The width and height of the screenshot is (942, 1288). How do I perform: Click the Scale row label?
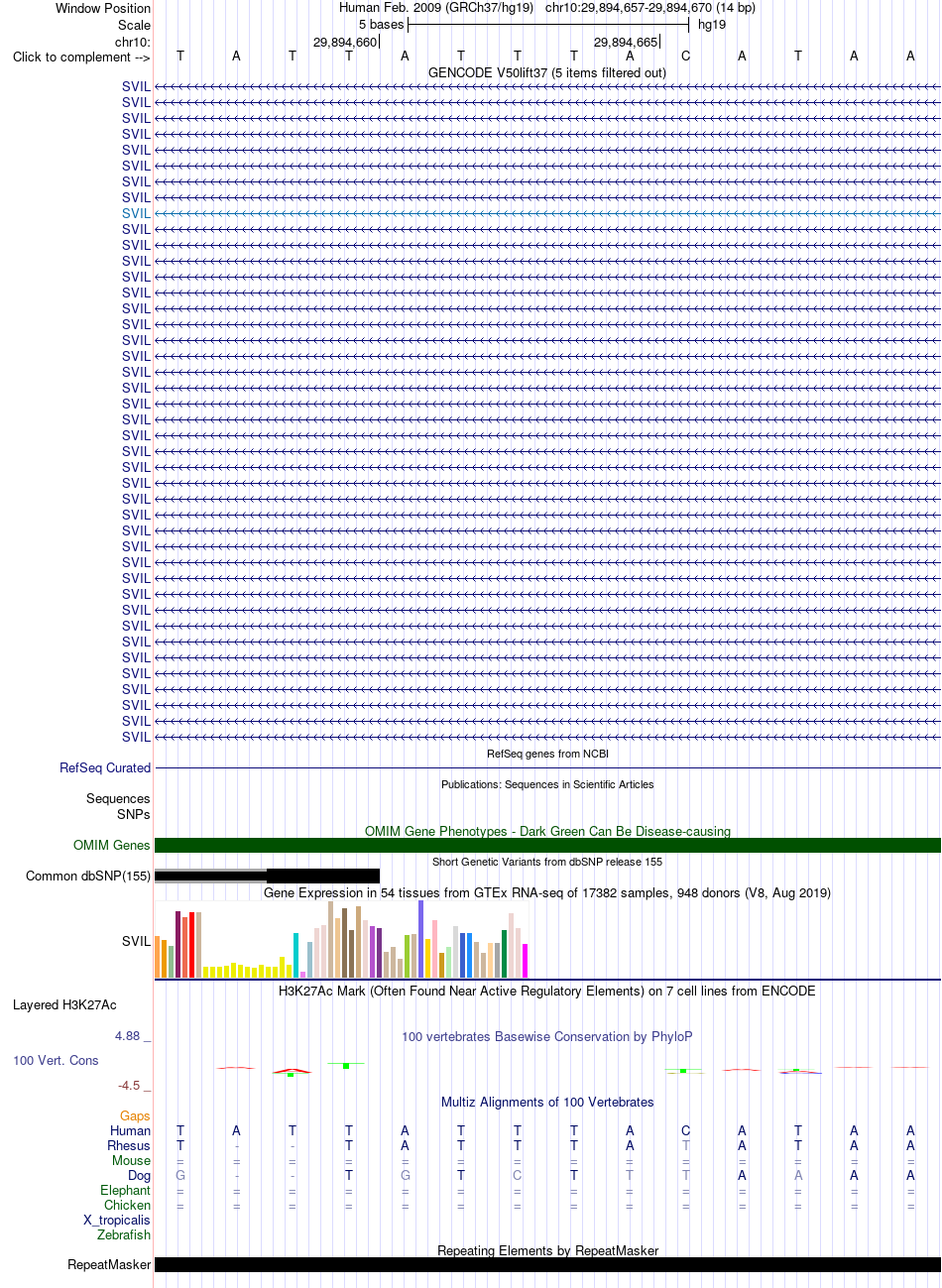coord(134,25)
